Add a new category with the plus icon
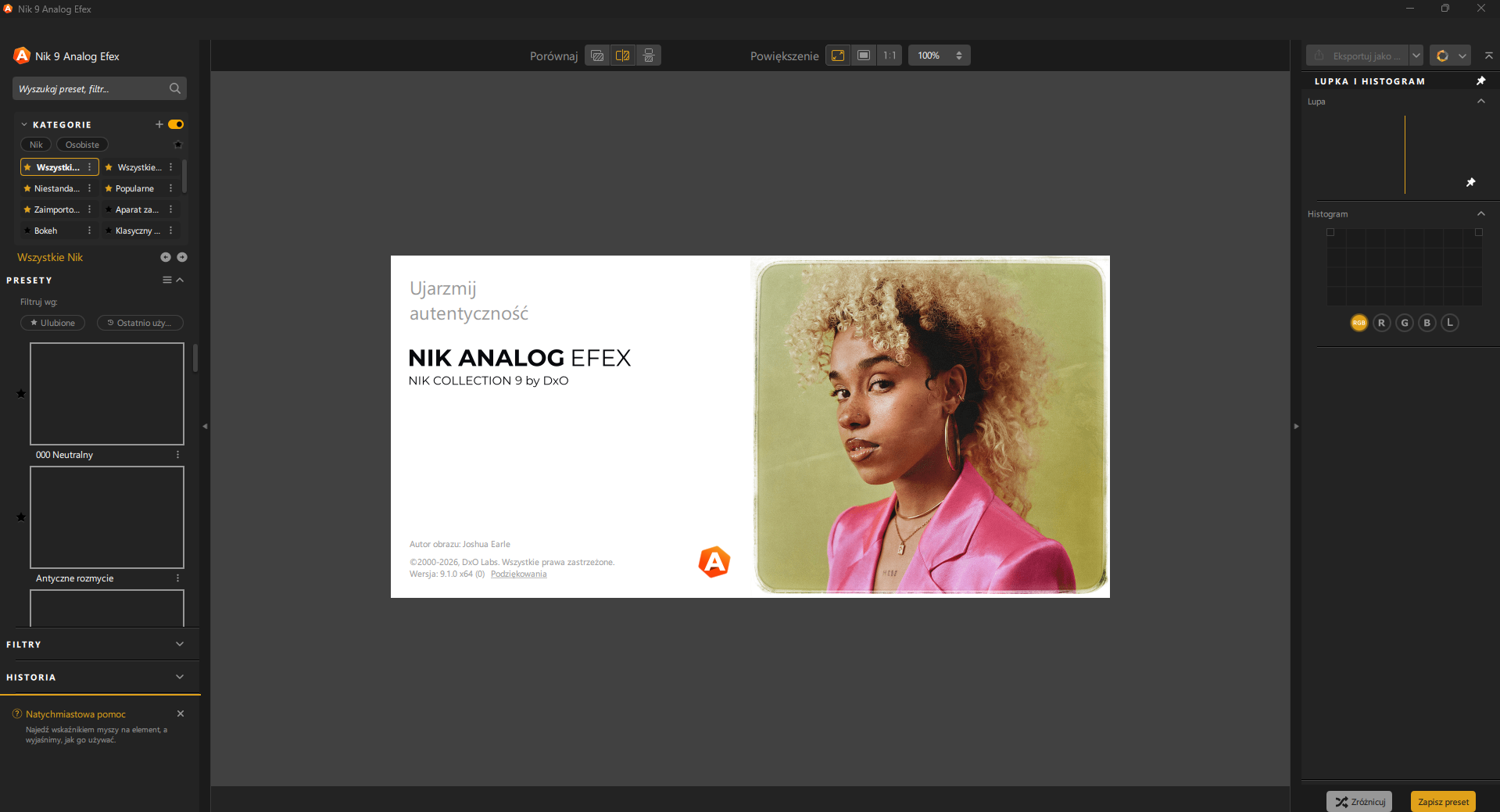Screen dimensions: 1500x812 coord(159,124)
